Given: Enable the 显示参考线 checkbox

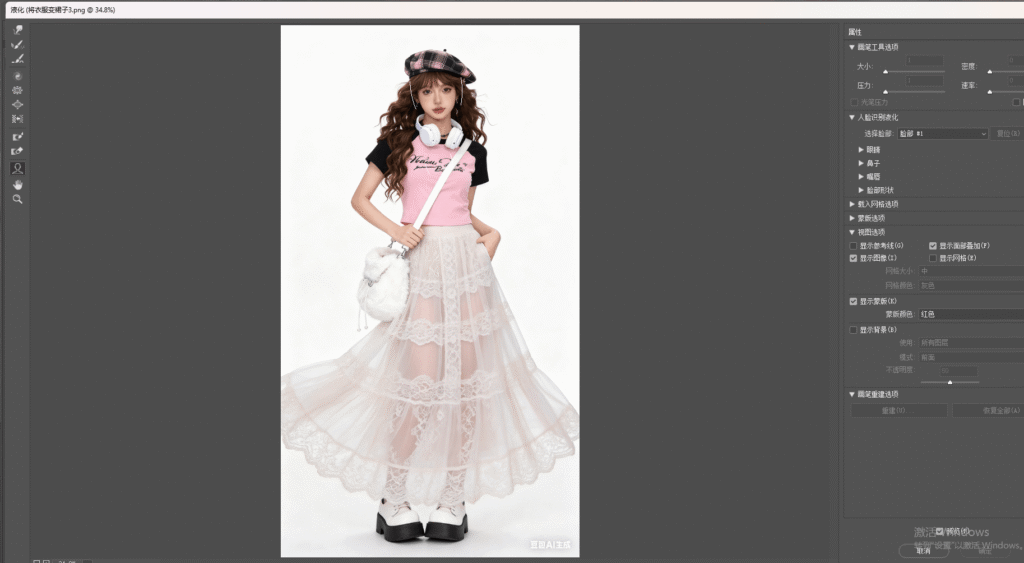Looking at the screenshot, I should click(853, 245).
